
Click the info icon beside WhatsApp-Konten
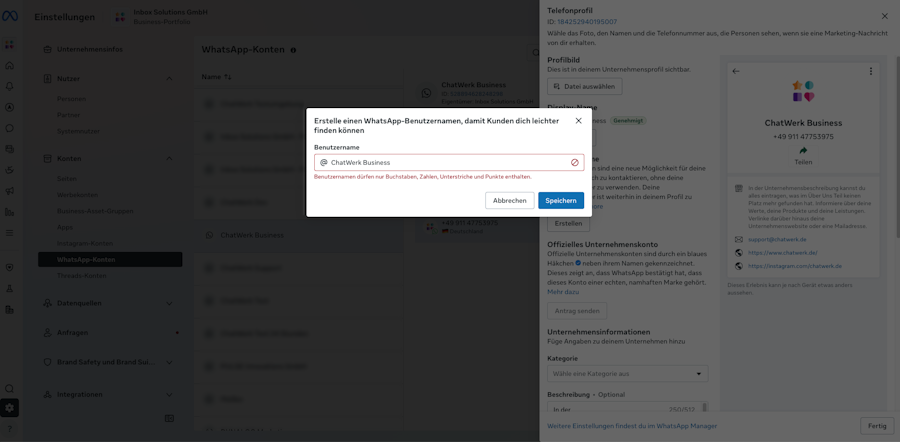click(293, 51)
